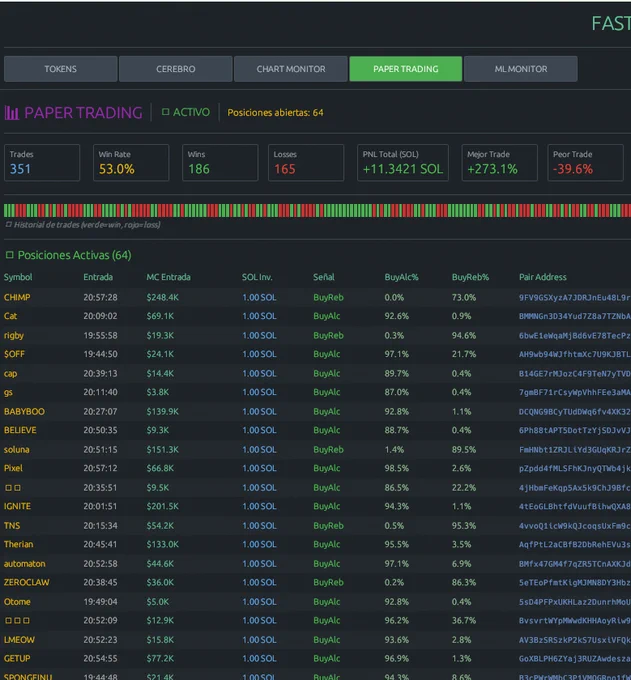Open GoXBLPH6ZYaj3RUZAwdesza pair address
The width and height of the screenshot is (631, 680).
575,658
